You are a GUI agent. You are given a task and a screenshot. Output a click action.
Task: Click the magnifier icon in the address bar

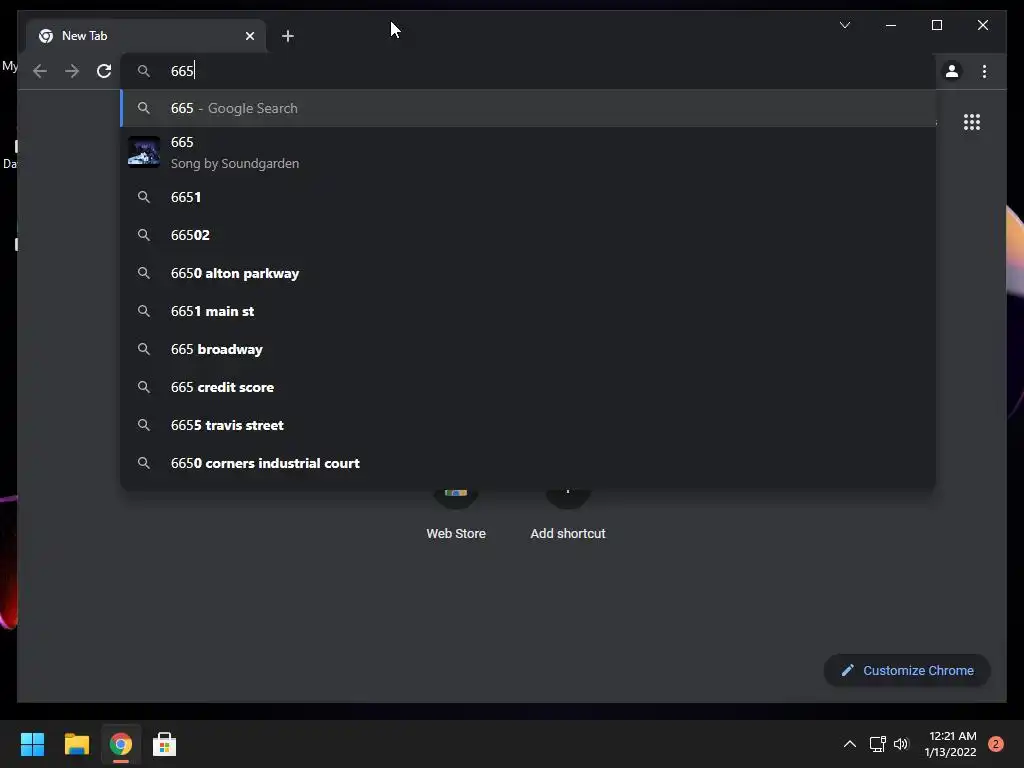pos(144,71)
